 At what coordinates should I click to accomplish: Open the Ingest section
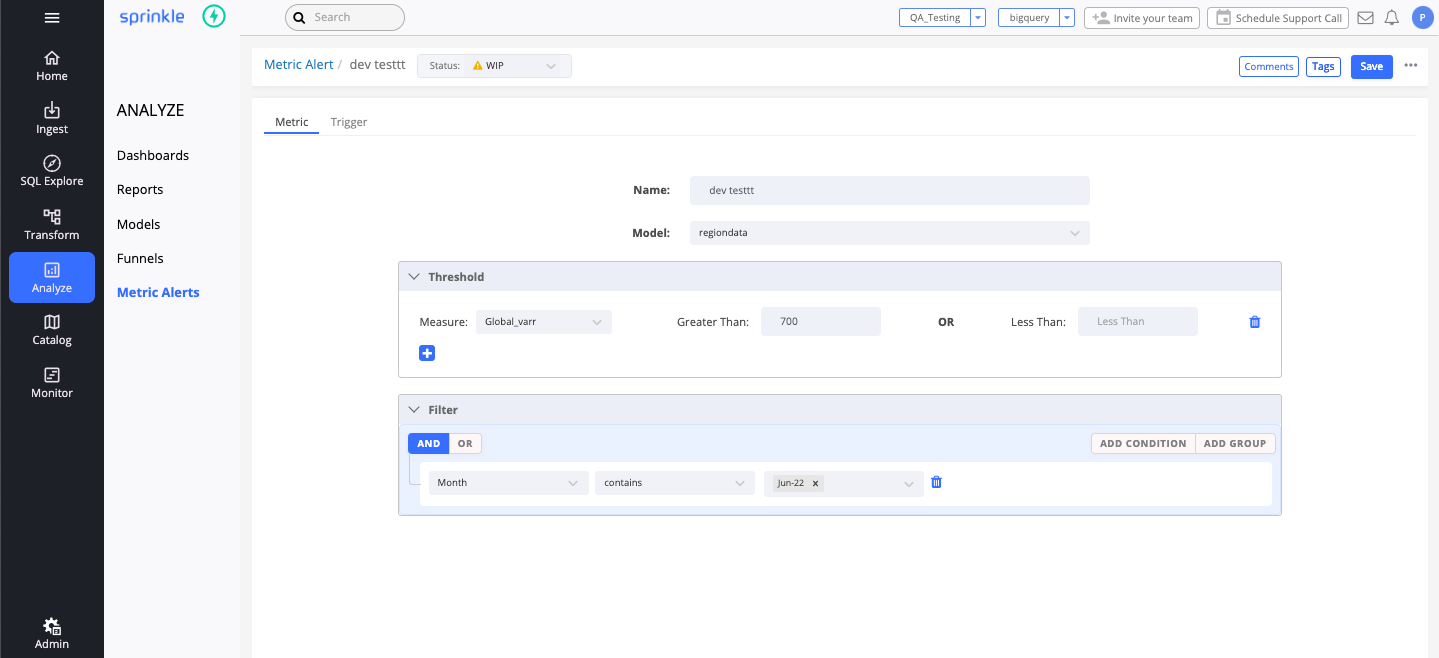click(x=52, y=119)
